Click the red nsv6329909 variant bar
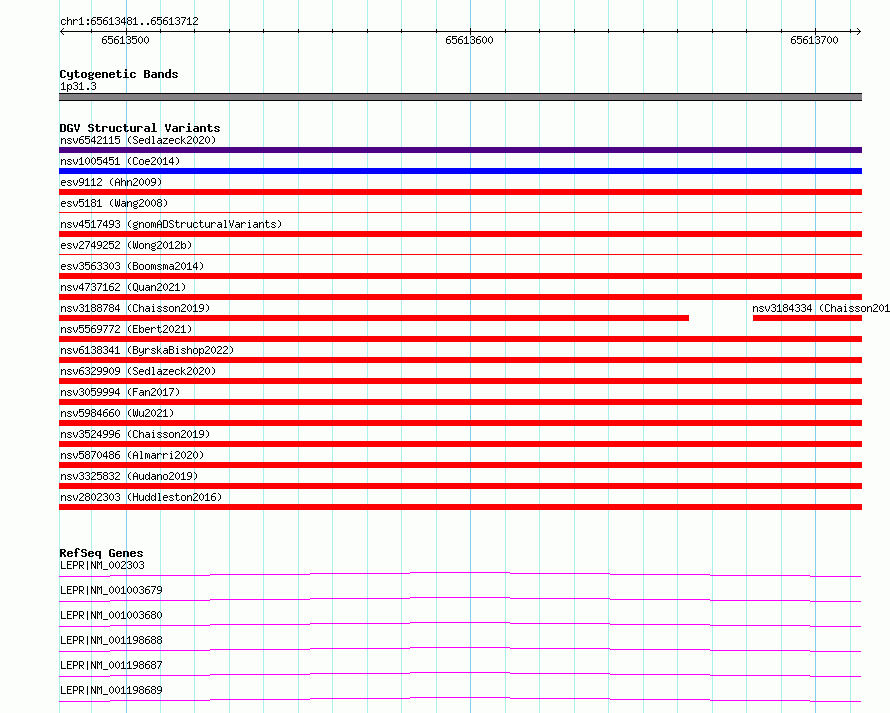 click(x=460, y=381)
